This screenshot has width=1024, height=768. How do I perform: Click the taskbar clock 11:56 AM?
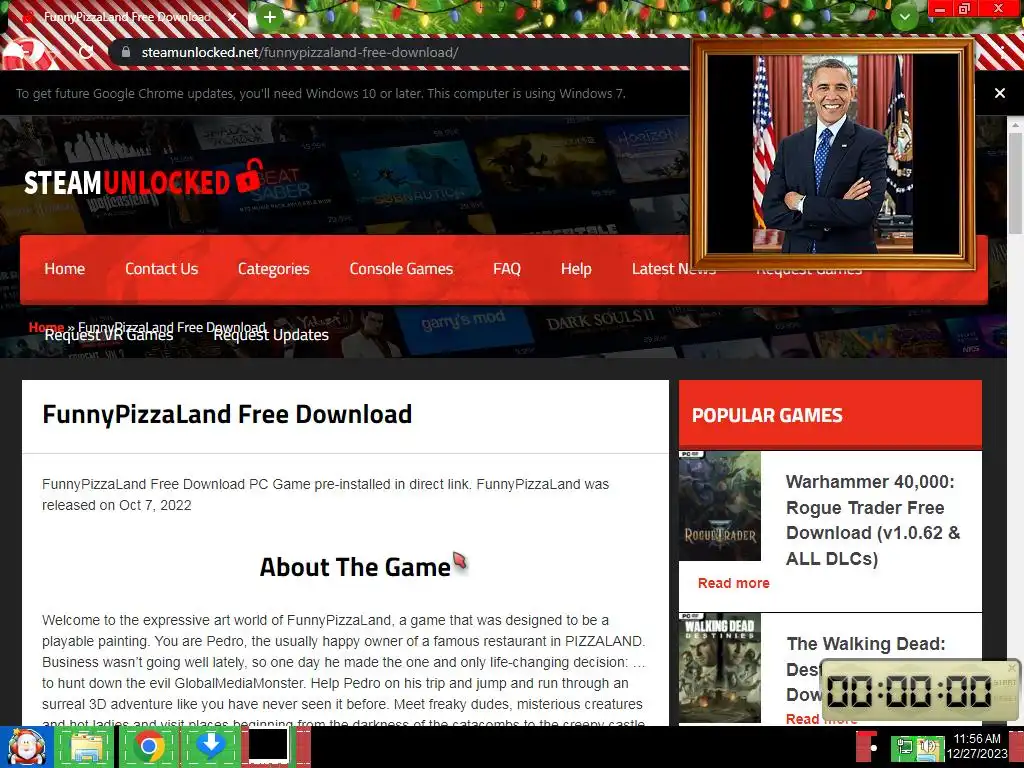(977, 746)
